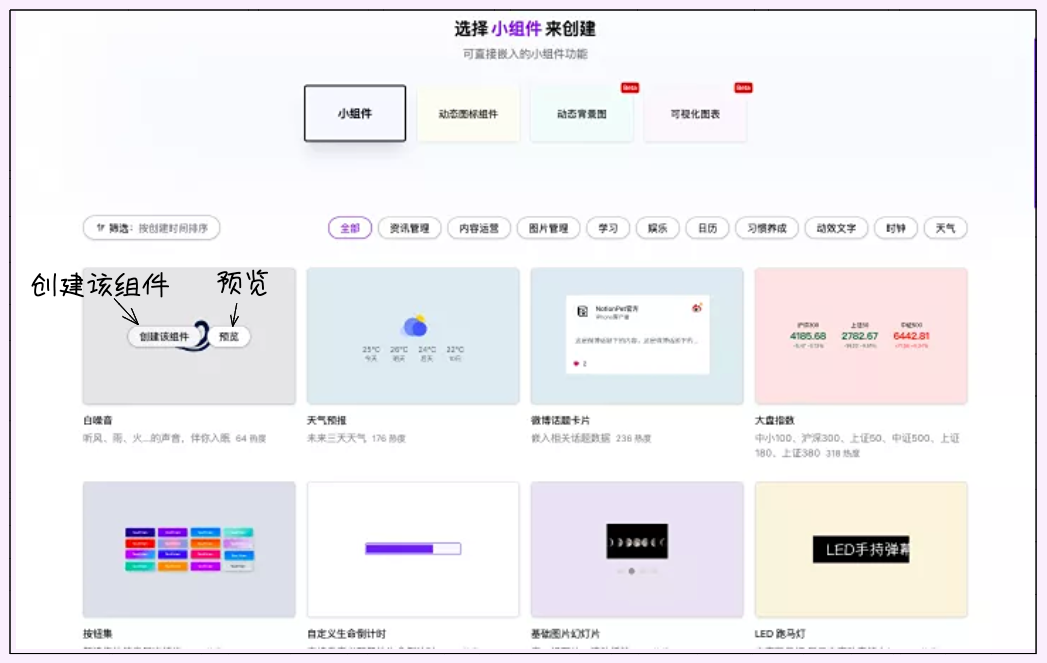Open the 大盘指数 widget thumbnail

click(x=861, y=336)
